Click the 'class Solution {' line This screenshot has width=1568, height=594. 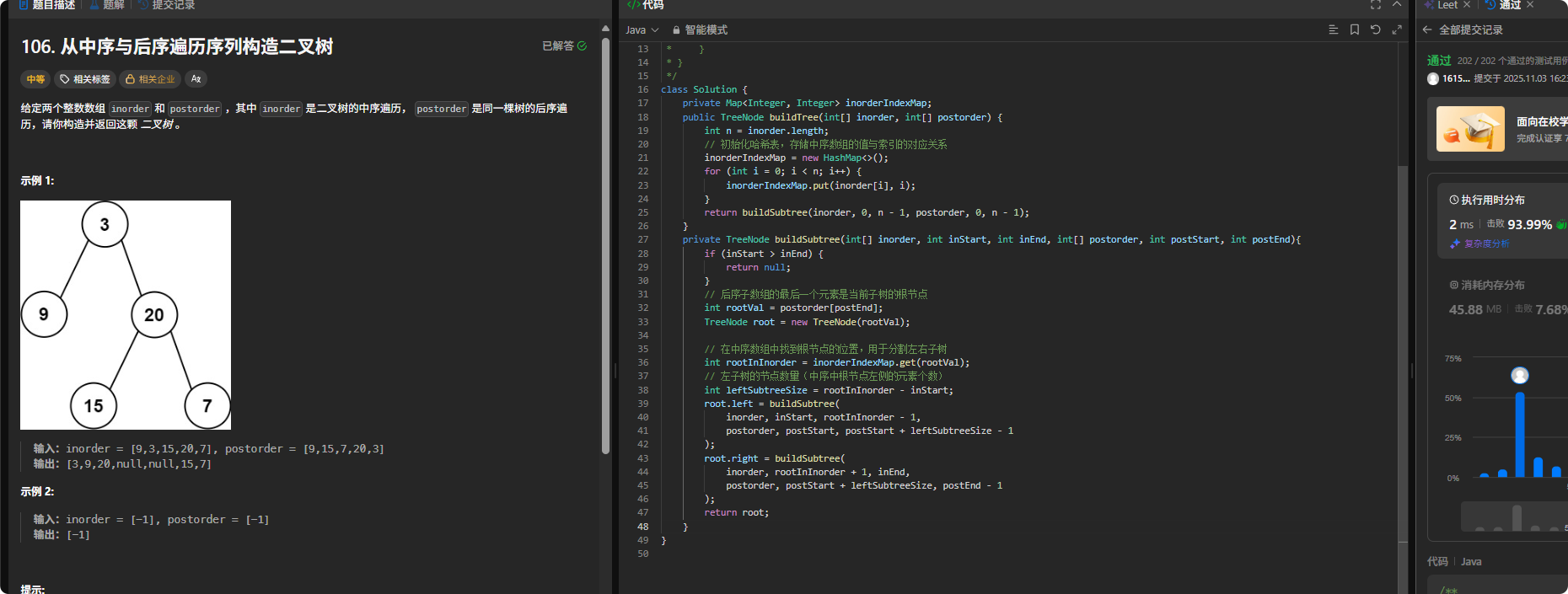[704, 89]
